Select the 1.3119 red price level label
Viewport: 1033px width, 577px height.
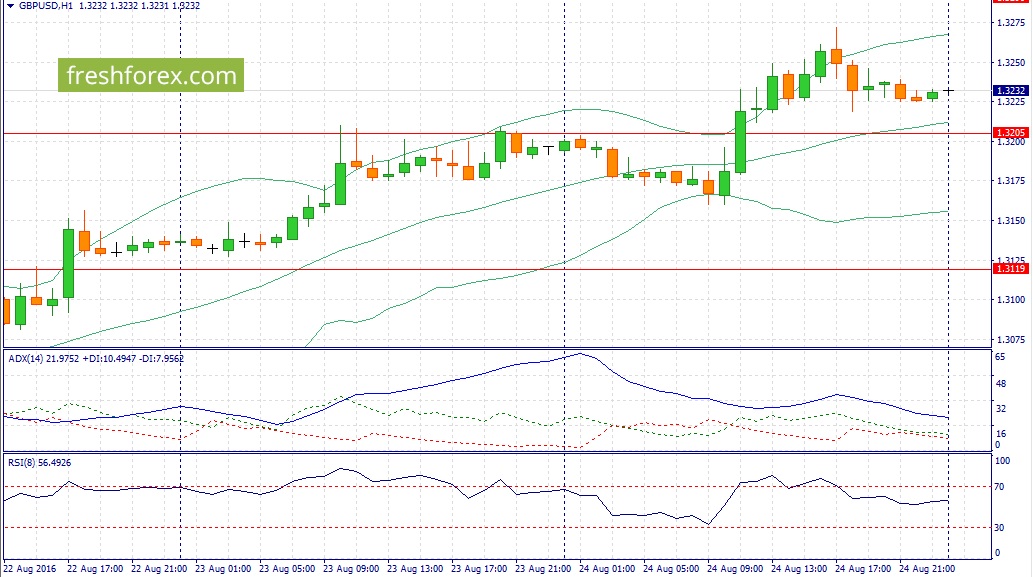pyautogui.click(x=1011, y=269)
